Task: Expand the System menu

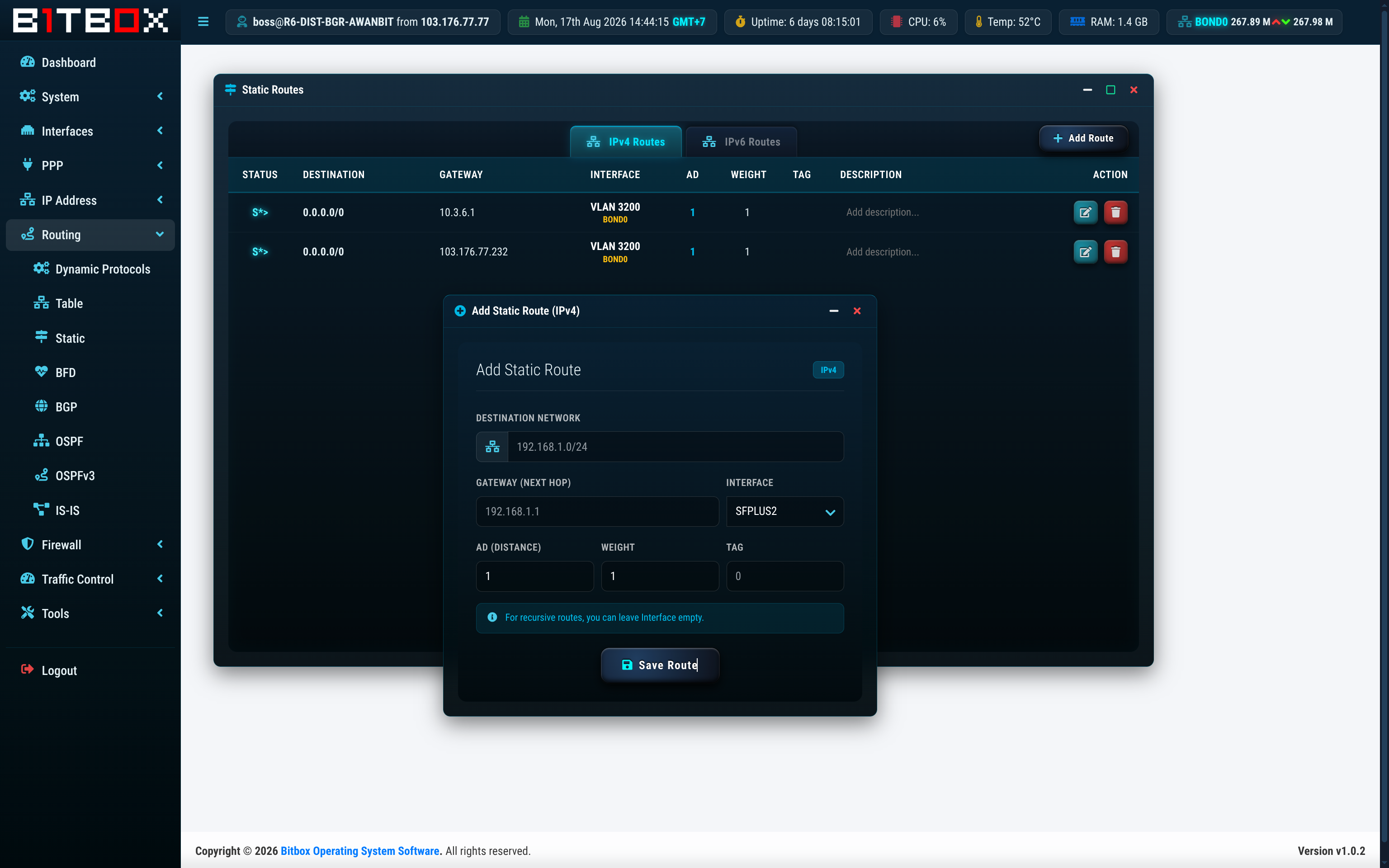Action: pos(90,96)
